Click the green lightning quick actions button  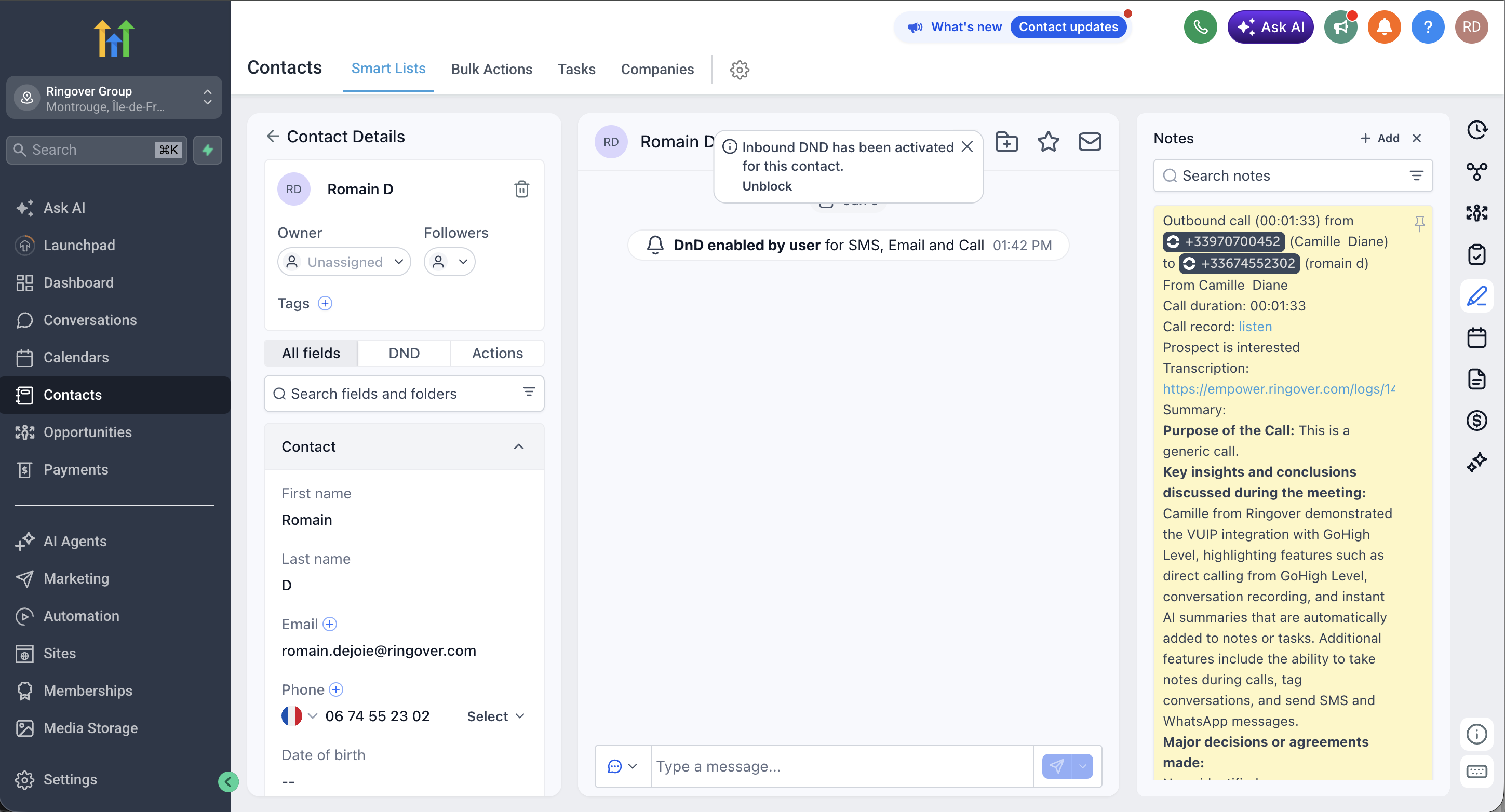207,150
